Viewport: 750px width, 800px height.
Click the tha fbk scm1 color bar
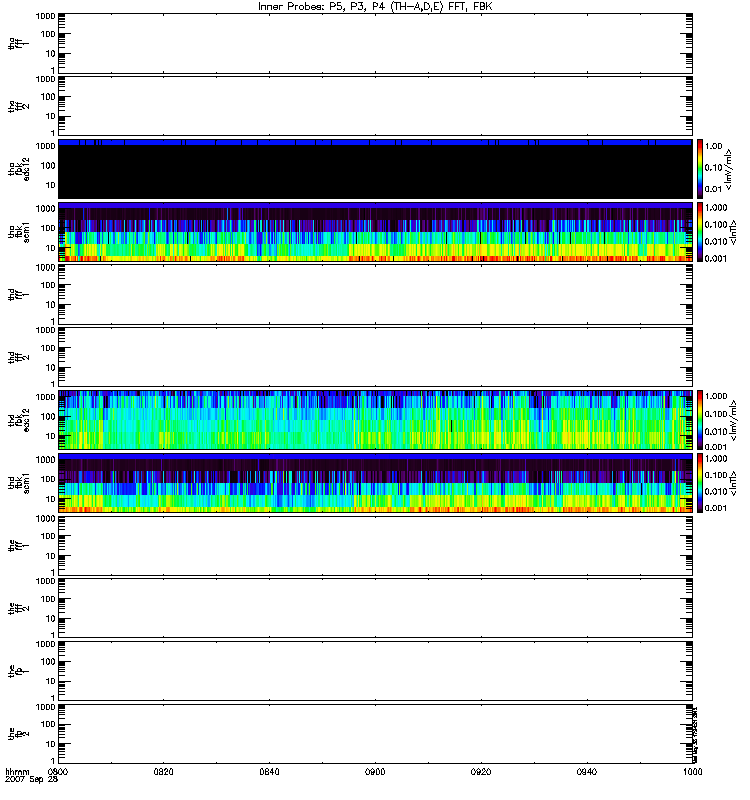700,232
